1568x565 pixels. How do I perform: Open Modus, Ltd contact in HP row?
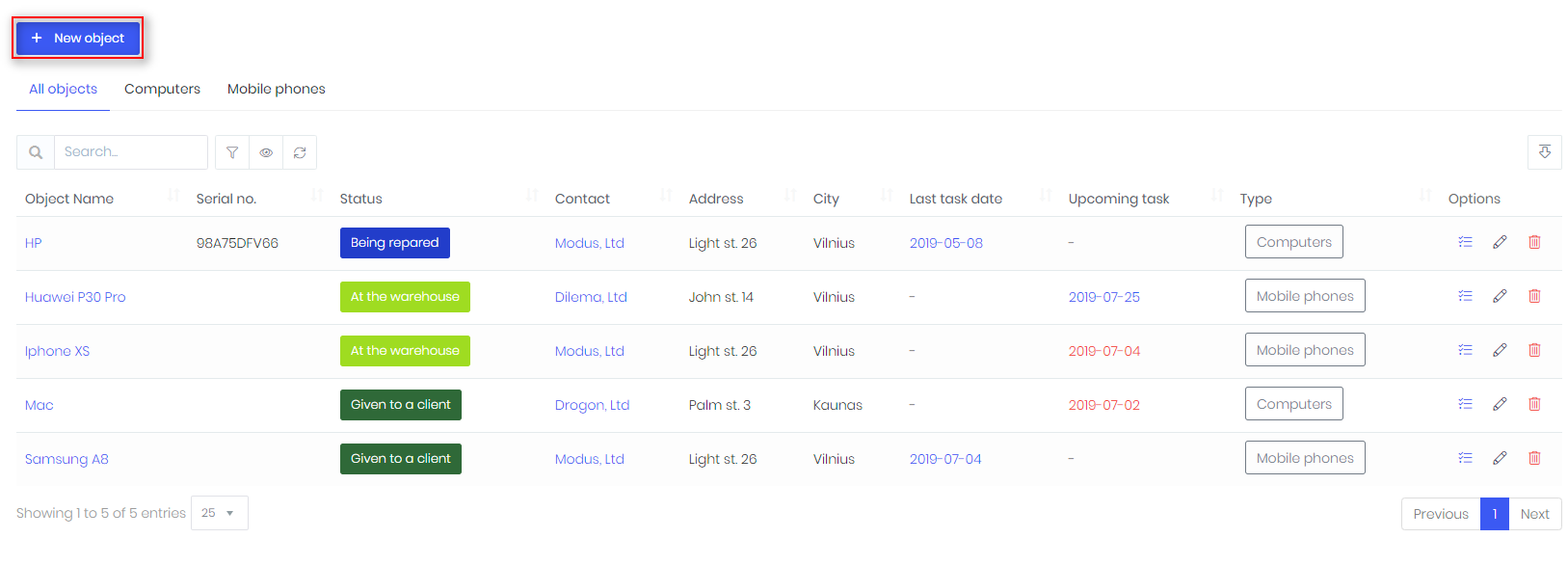click(590, 243)
